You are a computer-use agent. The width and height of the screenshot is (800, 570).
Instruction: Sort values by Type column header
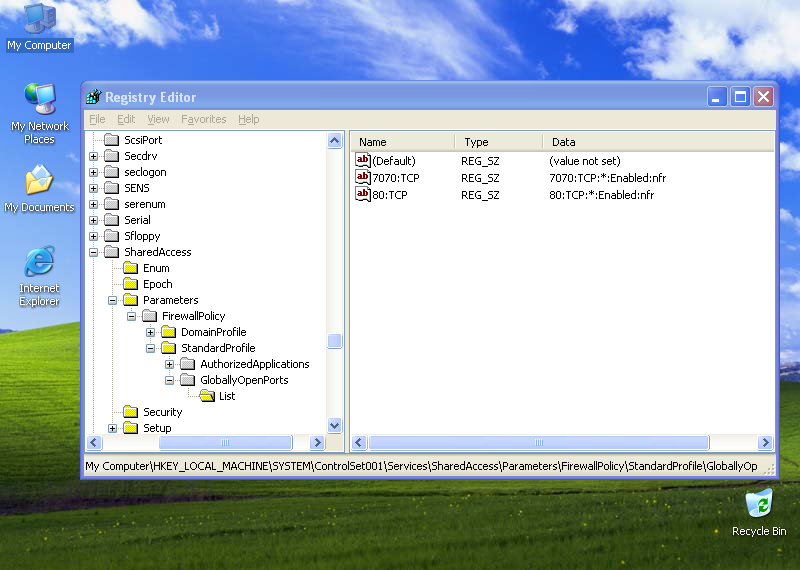[498, 142]
